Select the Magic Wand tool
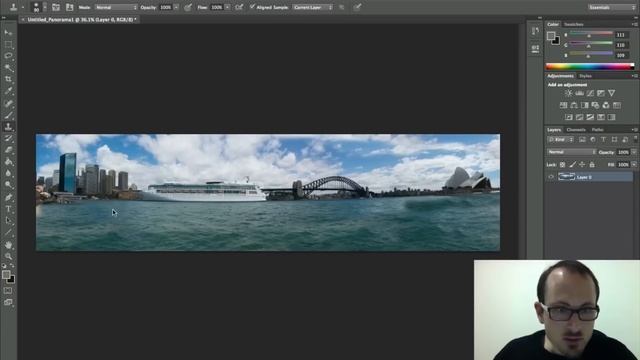This screenshot has height=360, width=640. 8,68
